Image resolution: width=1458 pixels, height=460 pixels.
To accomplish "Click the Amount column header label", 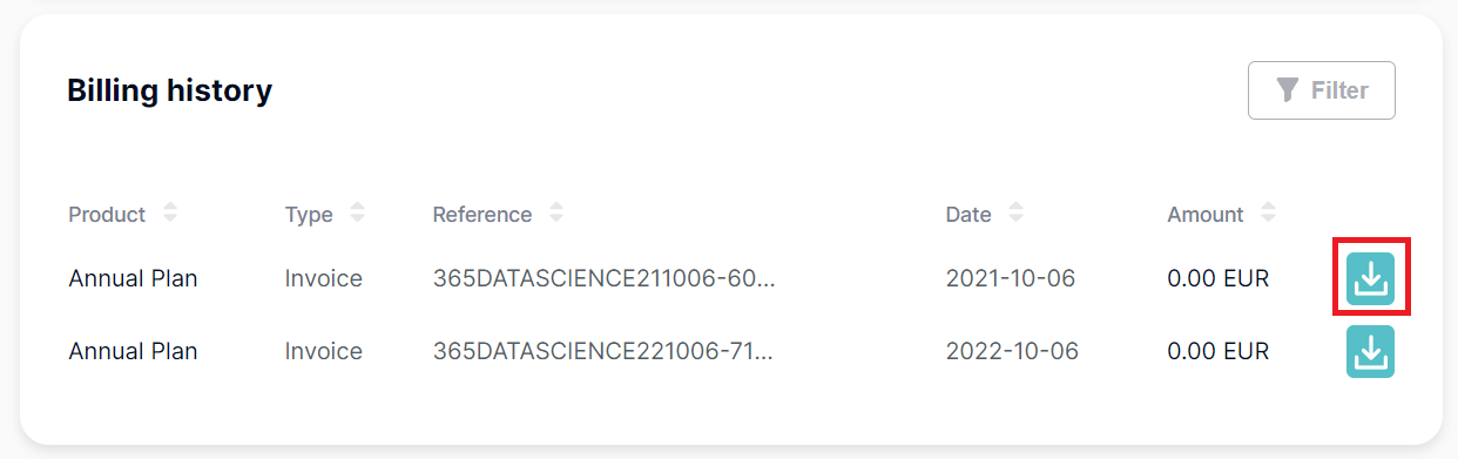I will pyautogui.click(x=1205, y=214).
